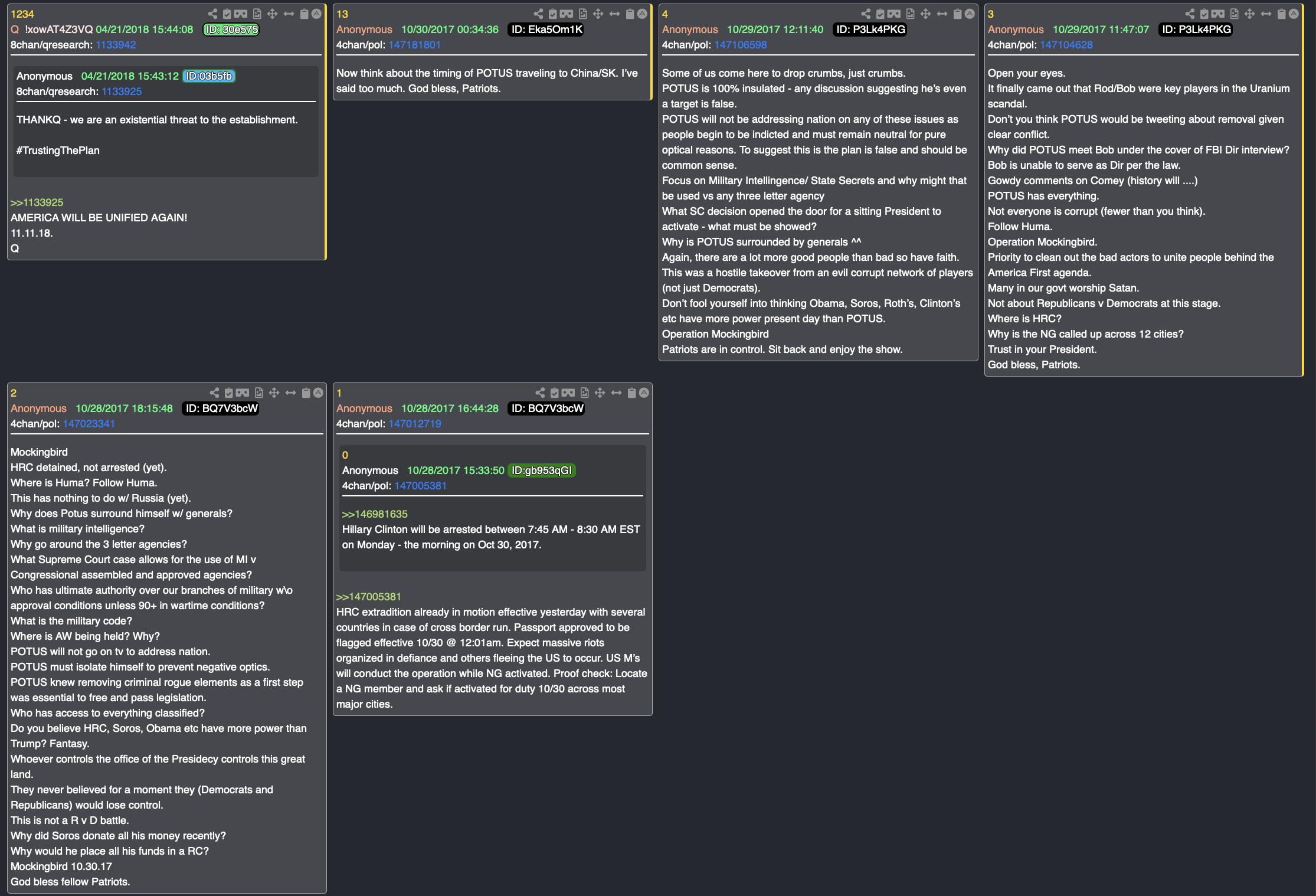Click ID: P3Lk4PKG badge on post 3
The image size is (1316, 896).
coord(1196,30)
